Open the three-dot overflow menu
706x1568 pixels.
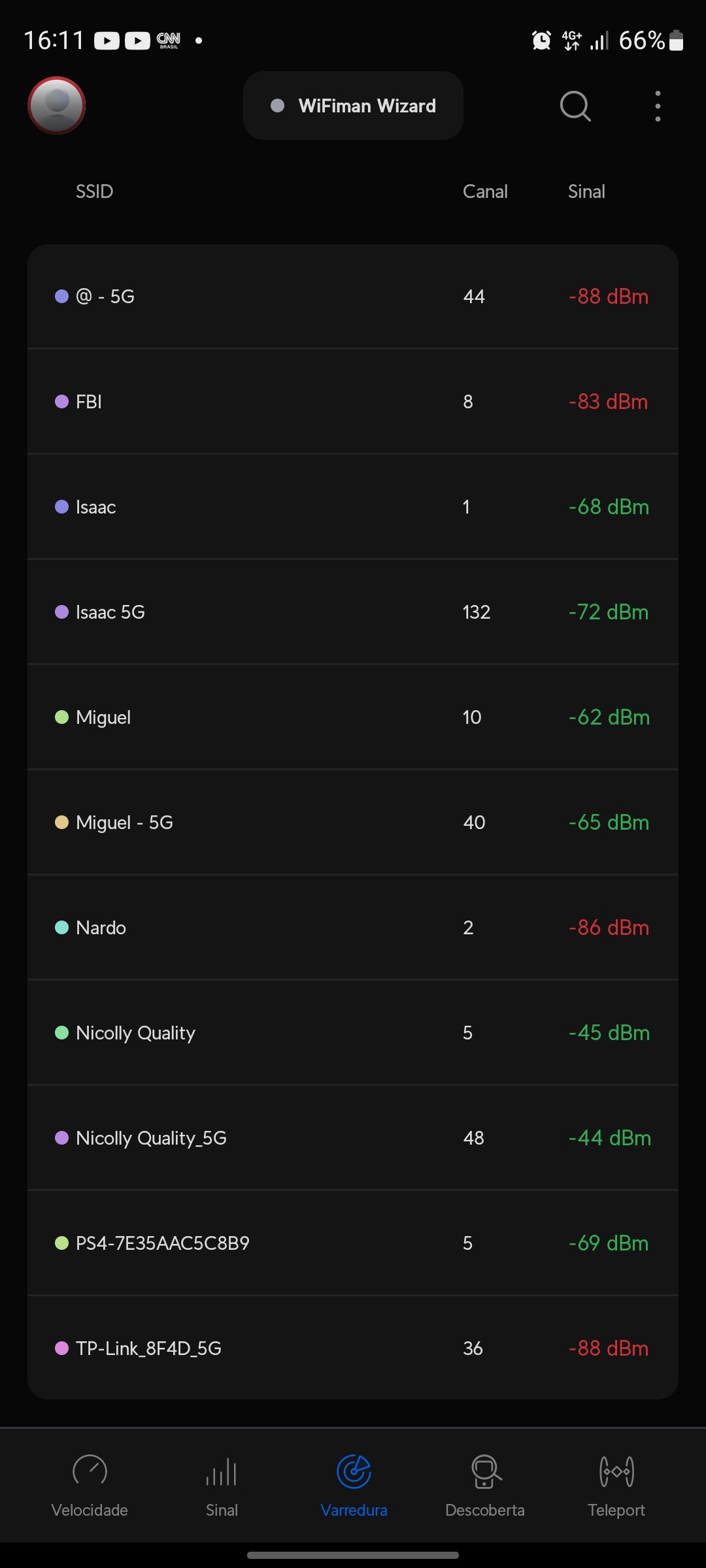[658, 106]
